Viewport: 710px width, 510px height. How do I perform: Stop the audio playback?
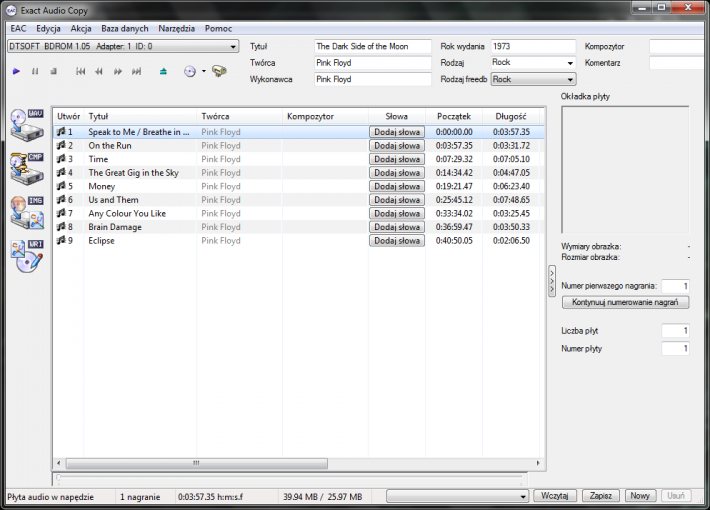pos(53,71)
